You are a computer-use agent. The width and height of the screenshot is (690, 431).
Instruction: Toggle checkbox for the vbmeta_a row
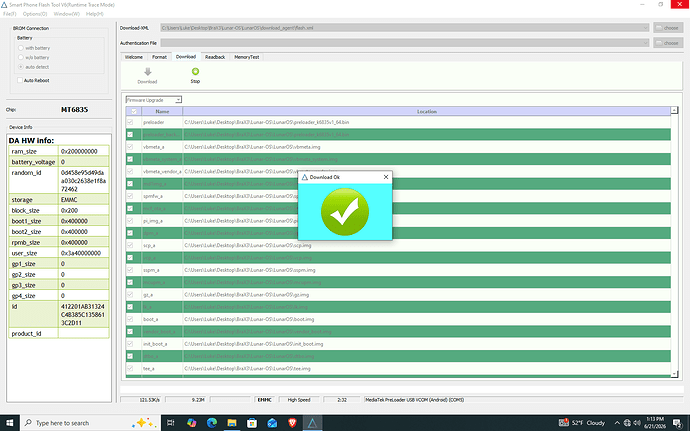click(x=130, y=147)
